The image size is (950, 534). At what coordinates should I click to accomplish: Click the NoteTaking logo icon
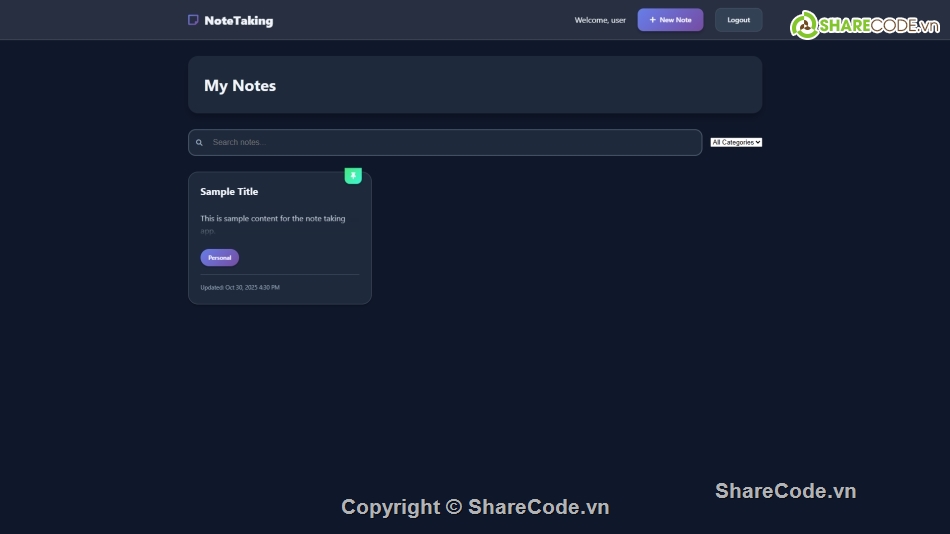click(193, 20)
